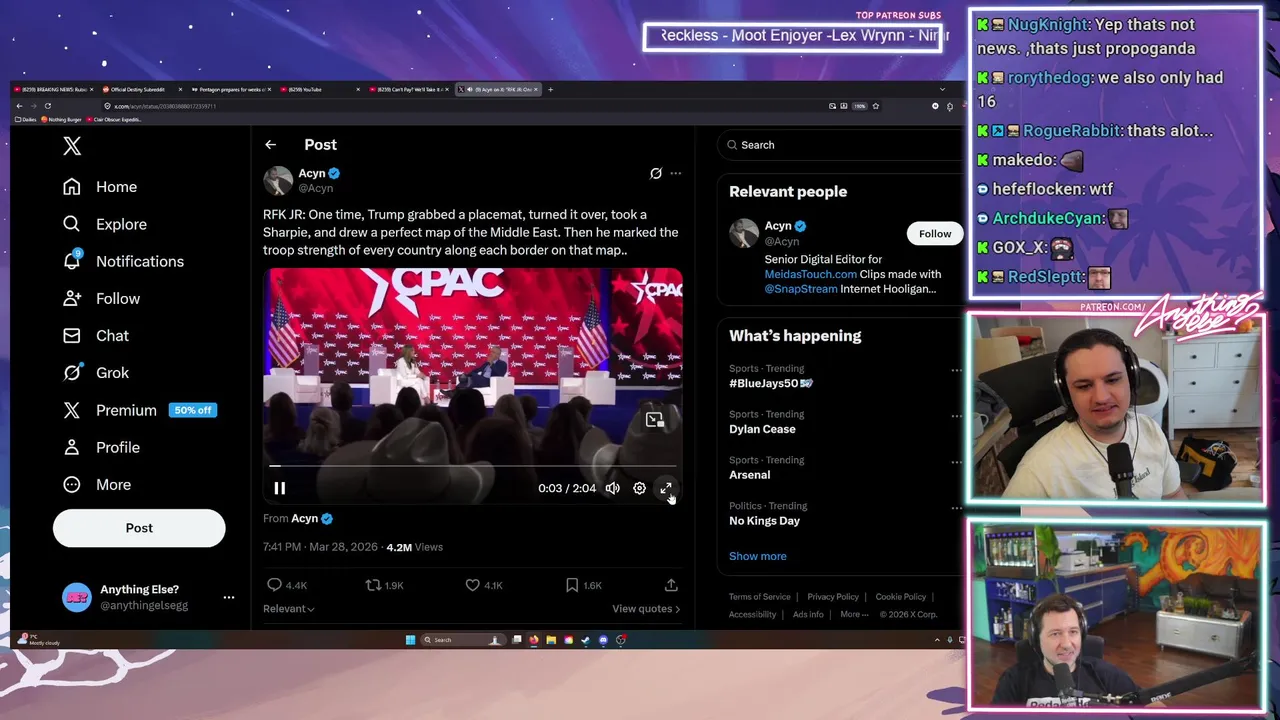This screenshot has width=1280, height=720.
Task: Open the options dots next to Dylan Cease
Action: (x=956, y=416)
